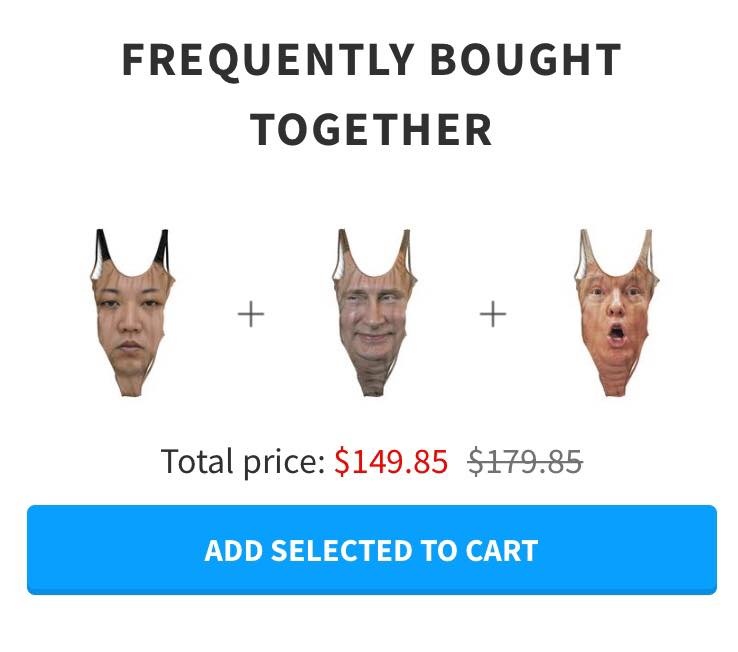Click the Frequently Bought Together heading

372,94
